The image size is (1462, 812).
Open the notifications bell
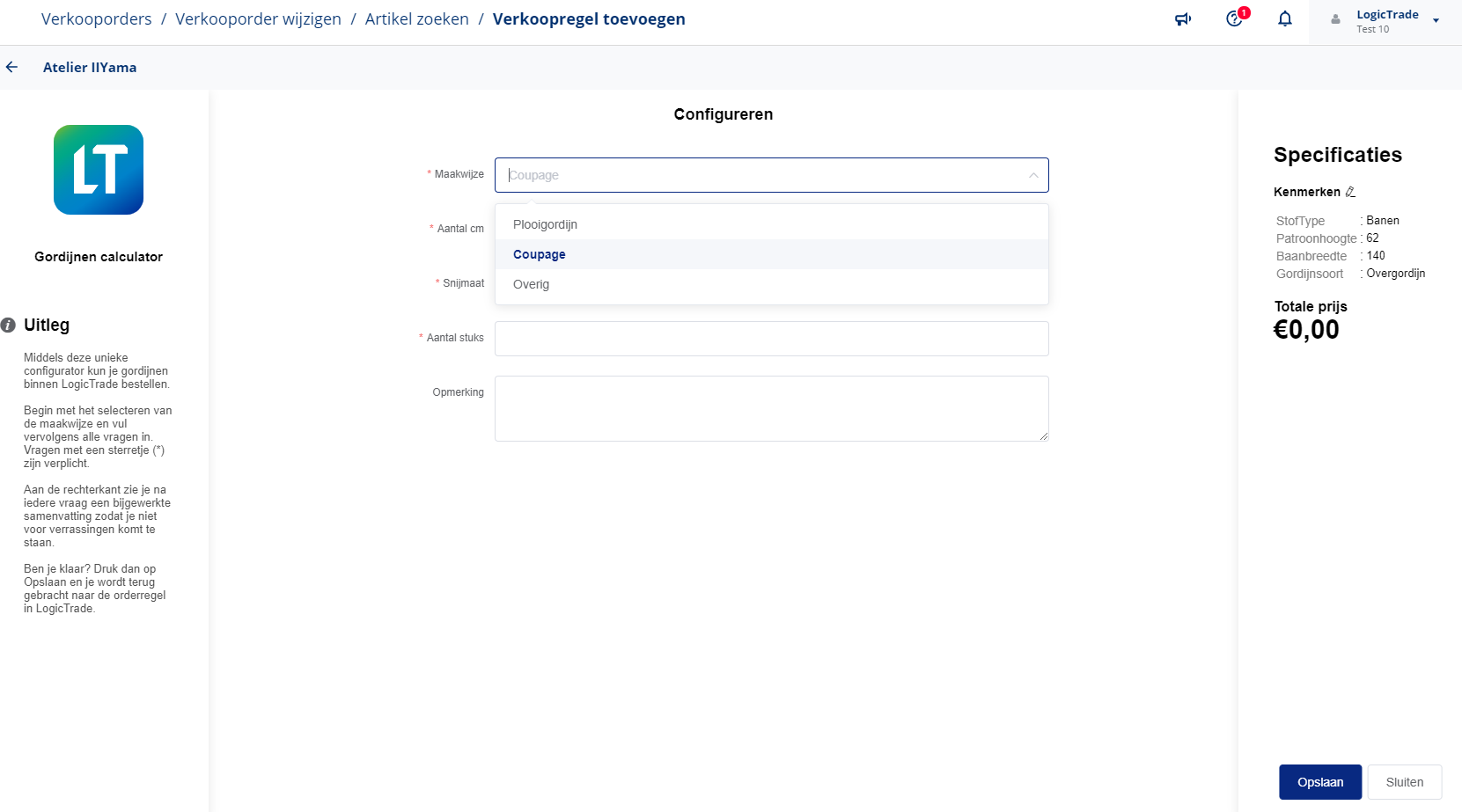point(1285,19)
